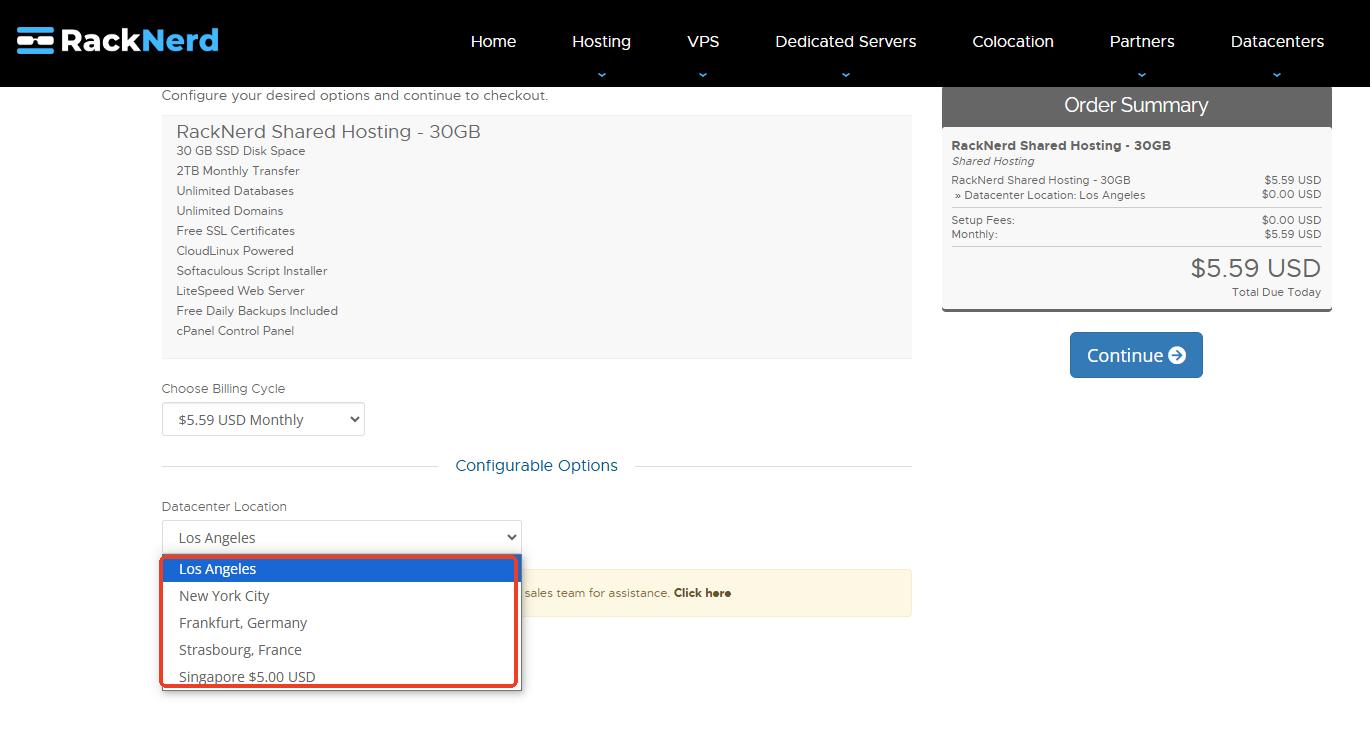This screenshot has height=739, width=1370.
Task: Select the Dedicated Servers menu label
Action: pos(845,41)
